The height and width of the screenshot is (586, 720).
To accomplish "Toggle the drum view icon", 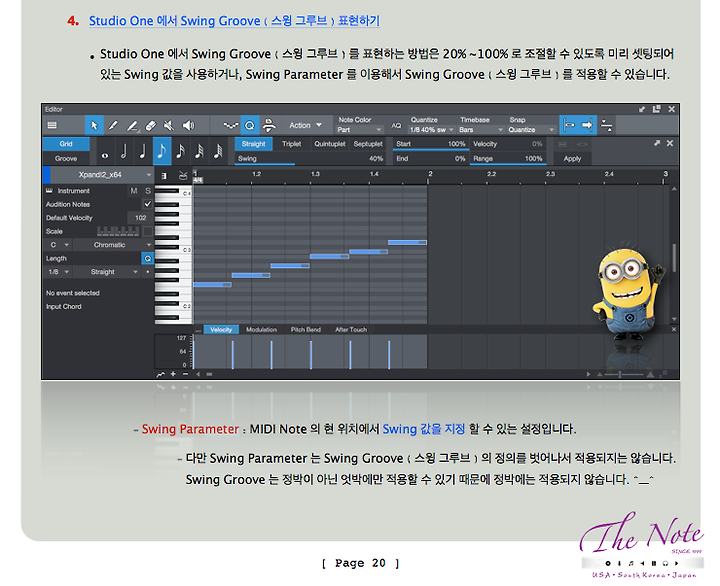I will click(183, 175).
